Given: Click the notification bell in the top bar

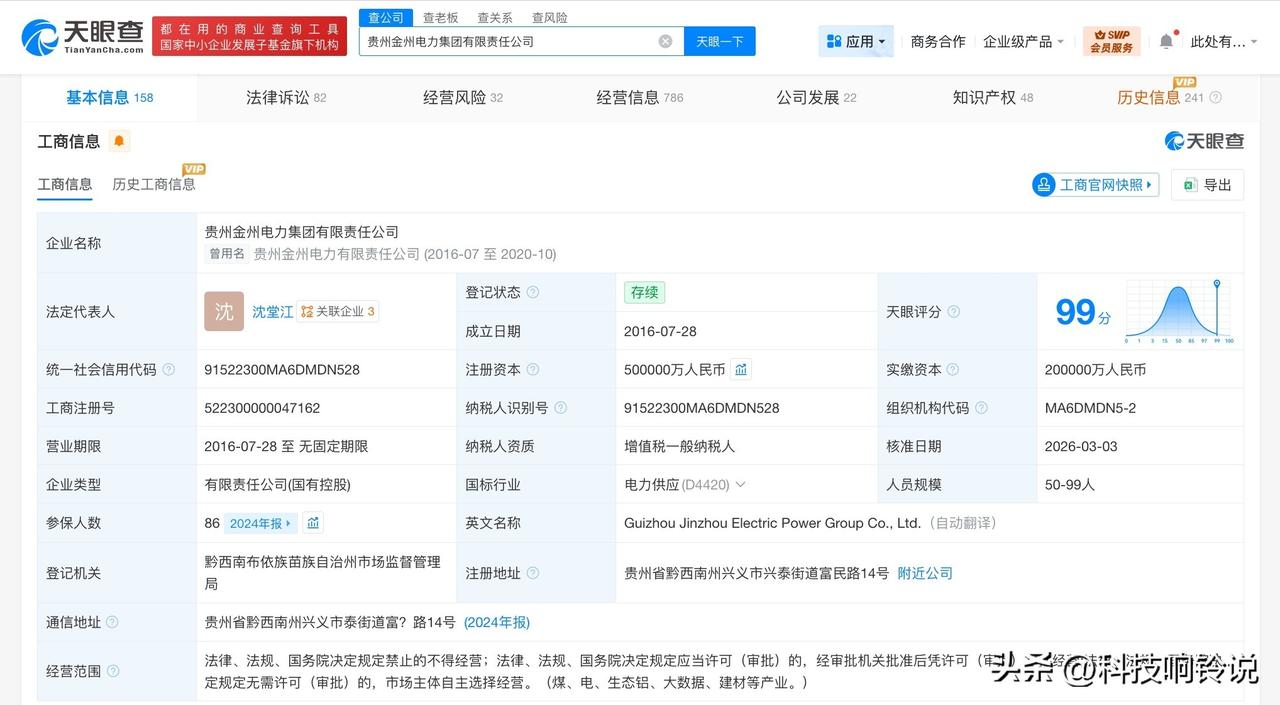Looking at the screenshot, I should coord(1165,40).
